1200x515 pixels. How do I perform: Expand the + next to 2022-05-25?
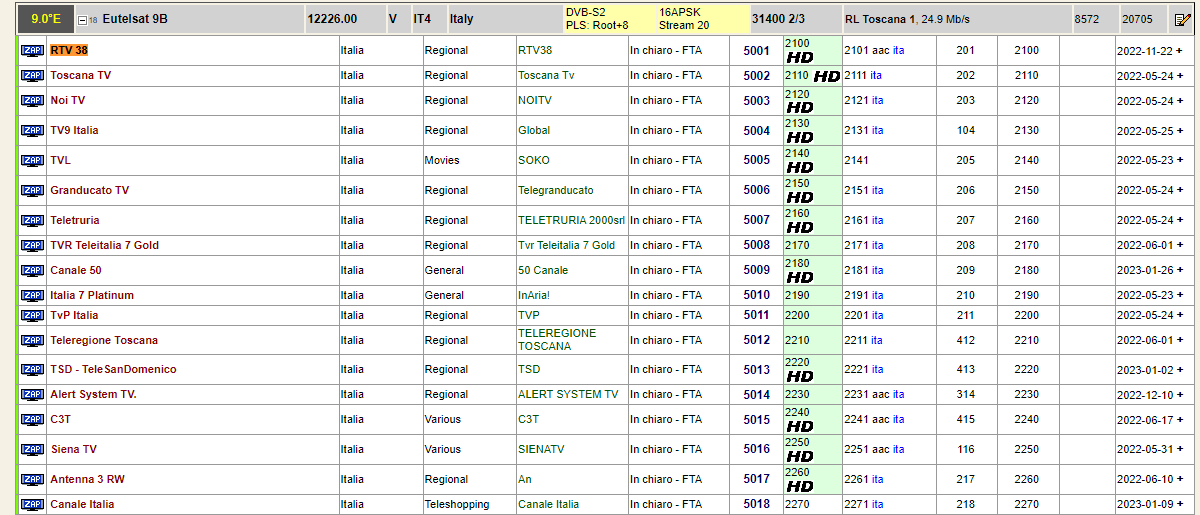pos(1178,130)
